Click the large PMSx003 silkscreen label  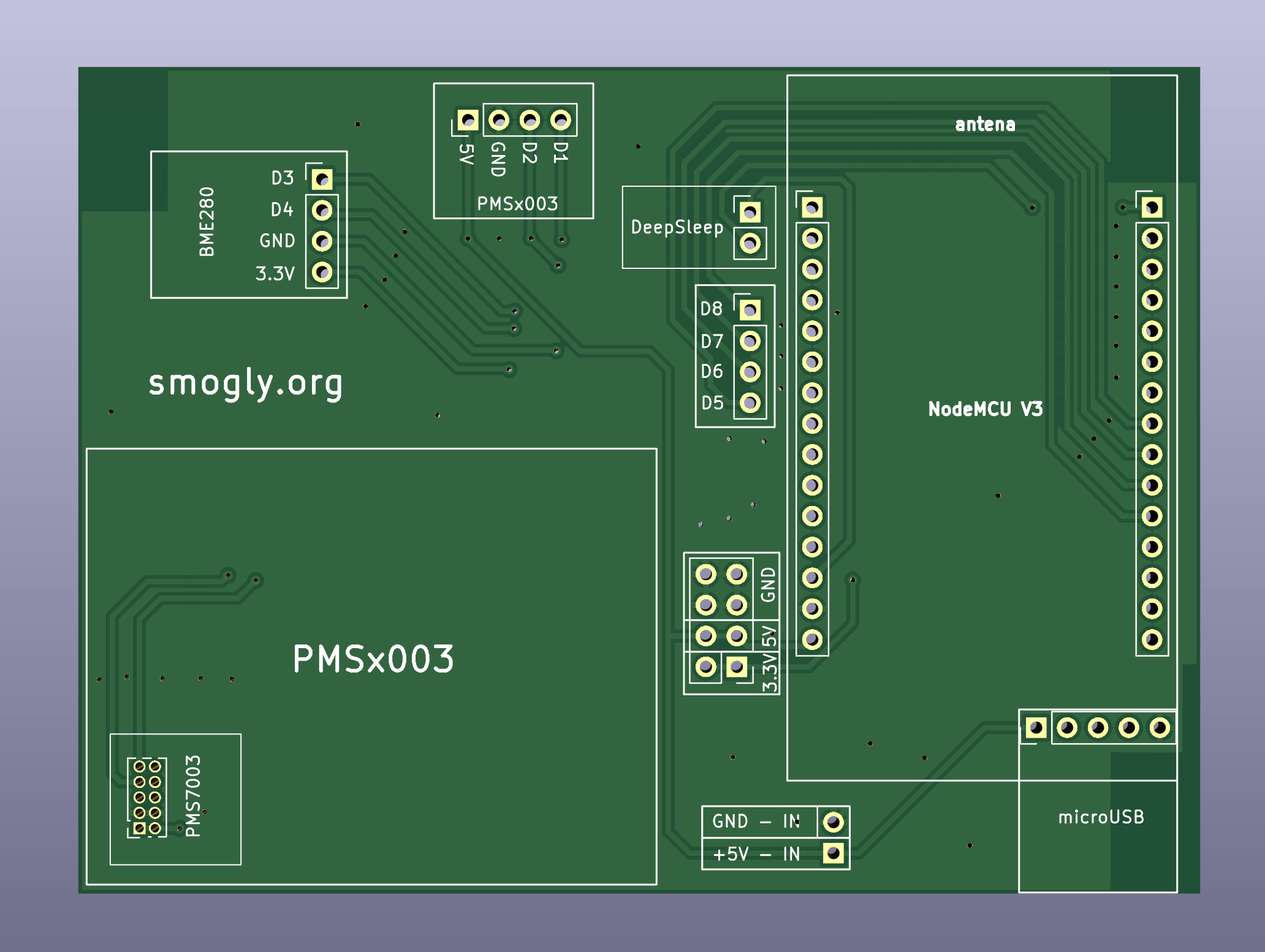tap(373, 659)
